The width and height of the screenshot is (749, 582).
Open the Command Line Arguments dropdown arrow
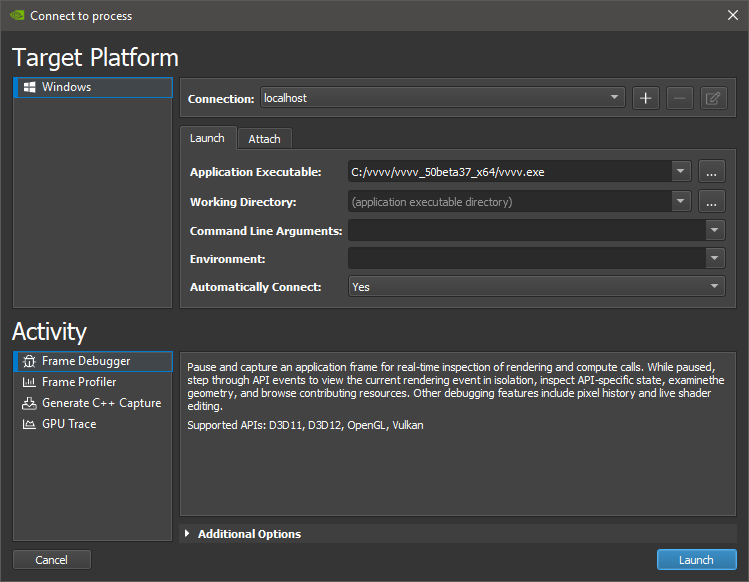click(x=715, y=231)
